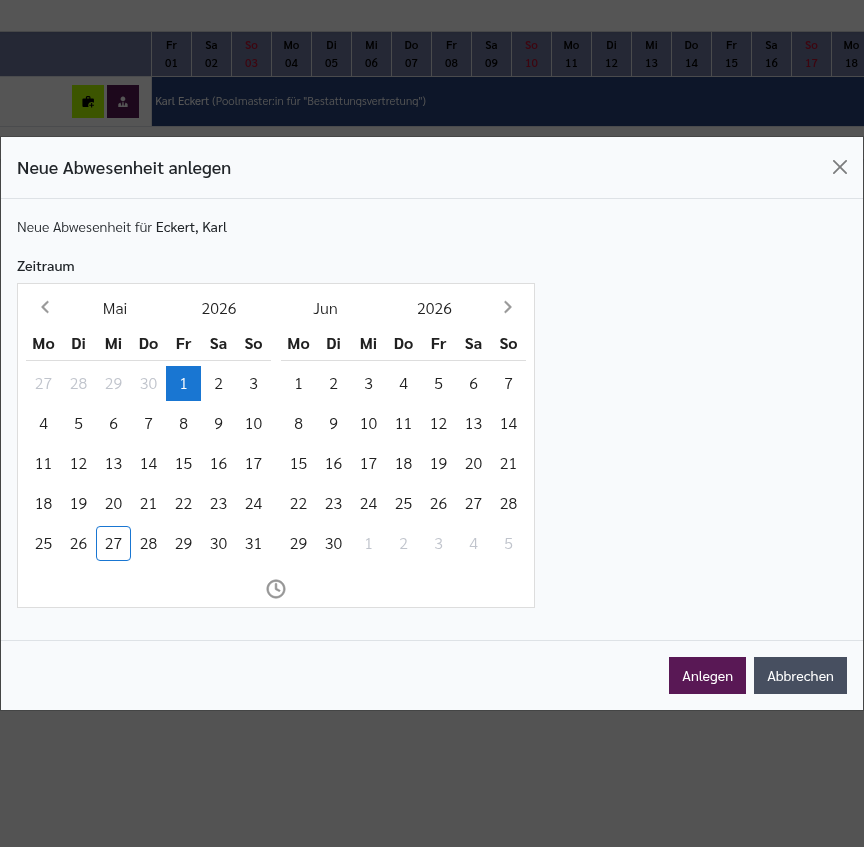This screenshot has width=864, height=847.
Task: Go to previous month in date picker
Action: click(45, 307)
